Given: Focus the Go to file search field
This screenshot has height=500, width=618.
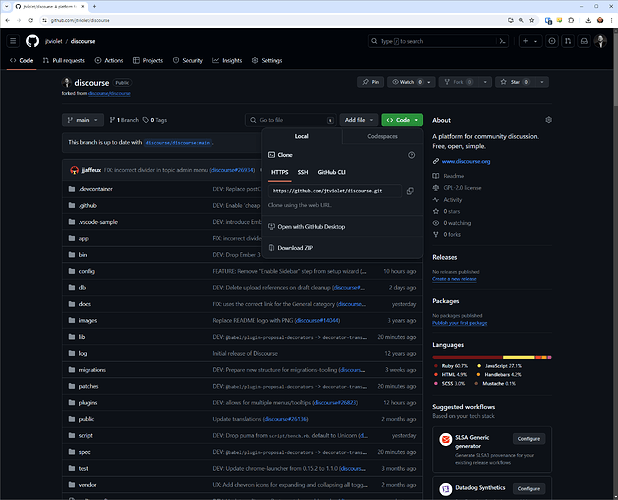Looking at the screenshot, I should pos(290,120).
